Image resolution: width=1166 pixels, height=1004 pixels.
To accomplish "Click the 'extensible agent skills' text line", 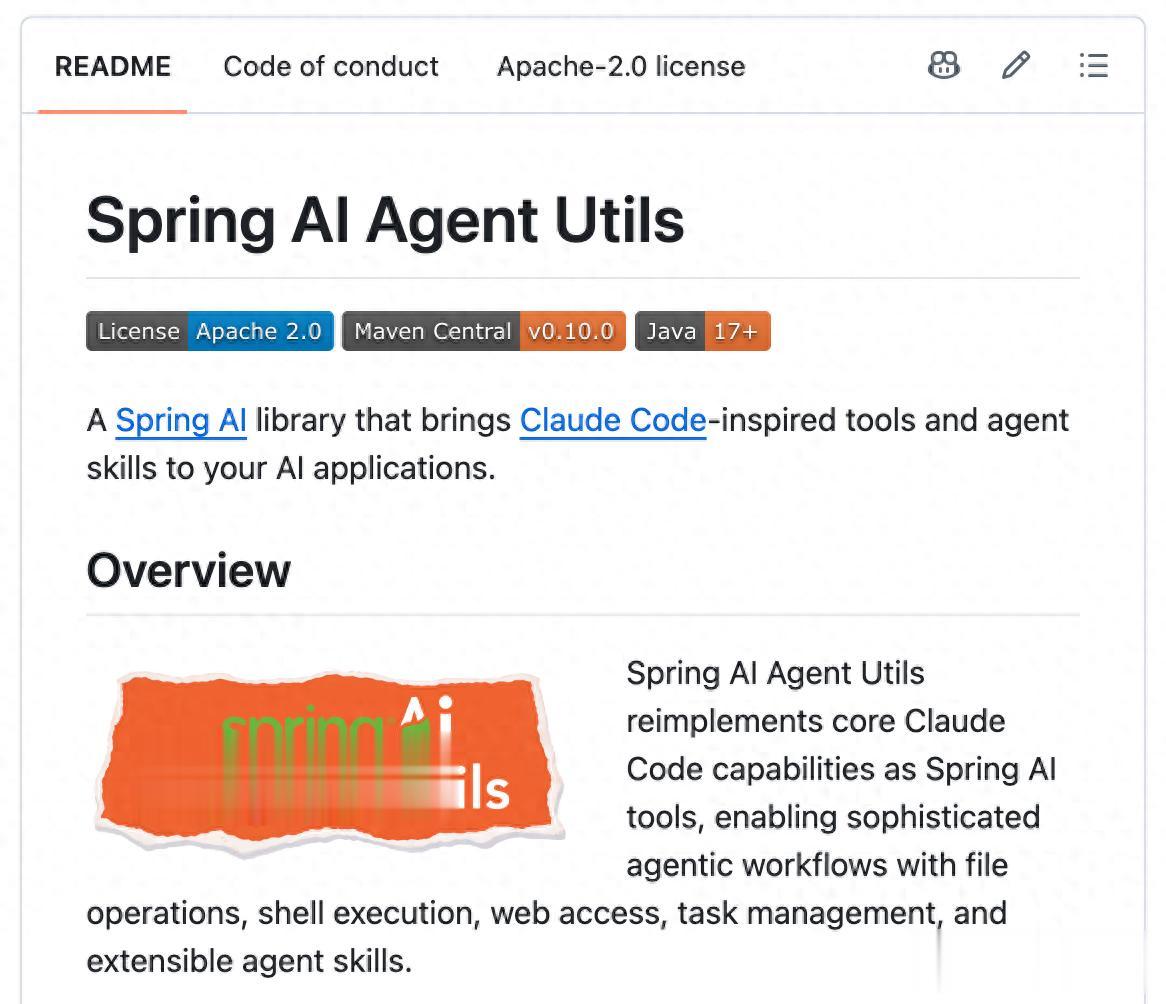I will click(249, 961).
